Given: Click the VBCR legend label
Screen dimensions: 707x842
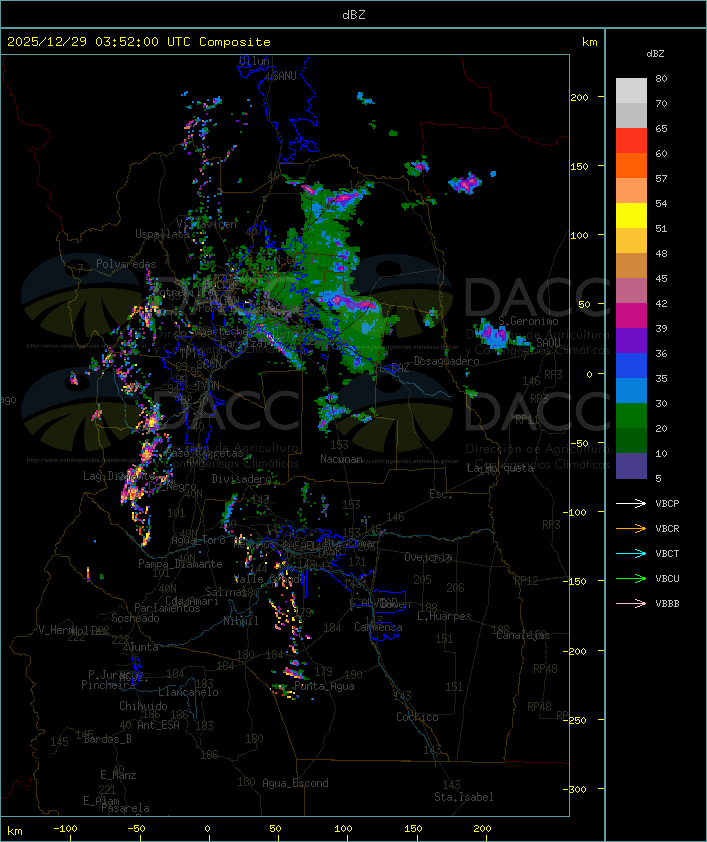Looking at the screenshot, I should [667, 528].
